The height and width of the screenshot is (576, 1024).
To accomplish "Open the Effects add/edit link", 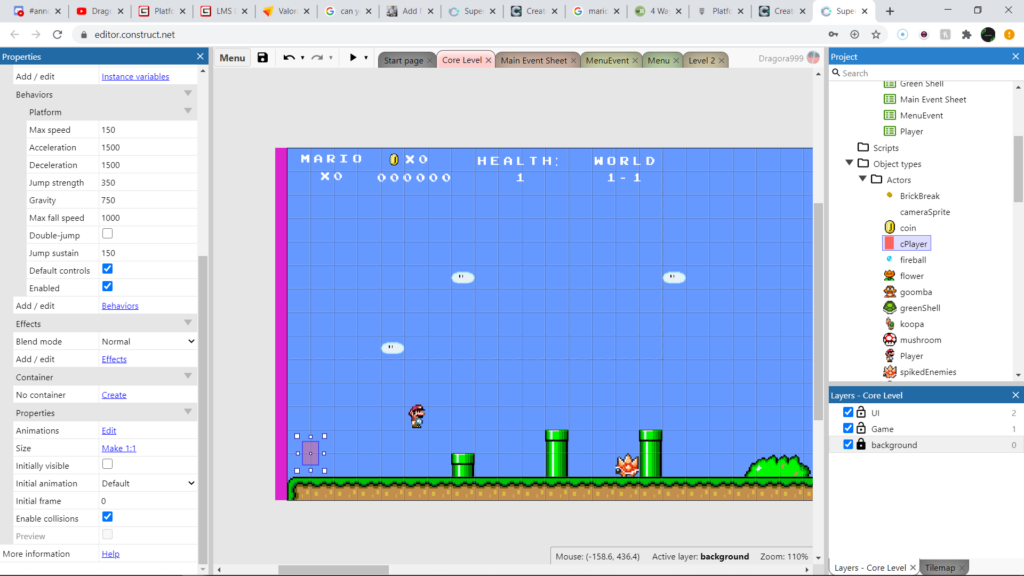I will coord(114,359).
